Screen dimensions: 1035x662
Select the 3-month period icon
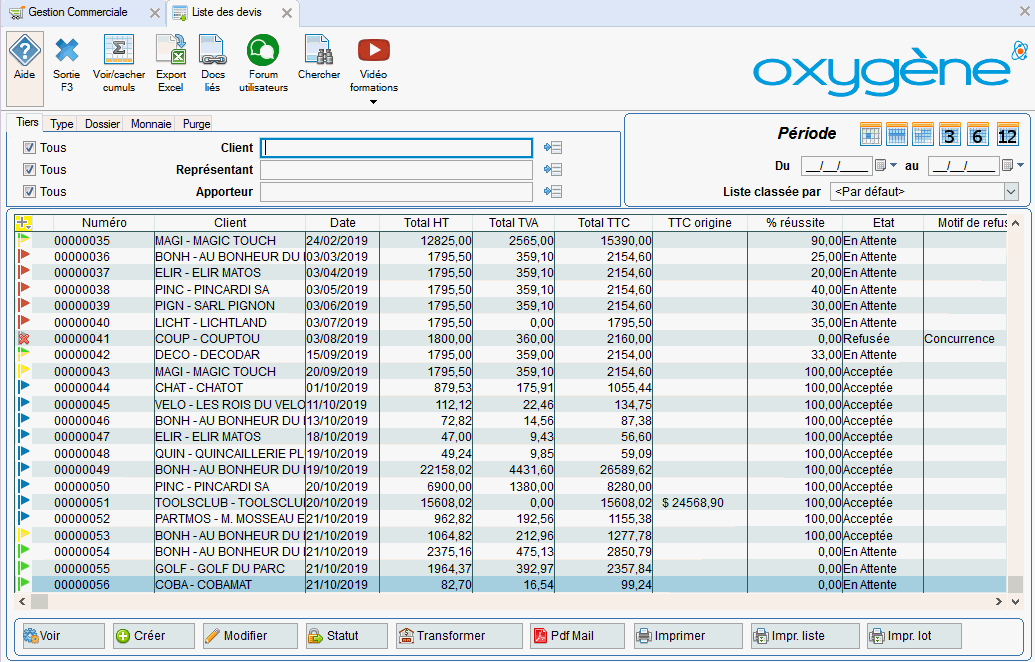coord(949,135)
